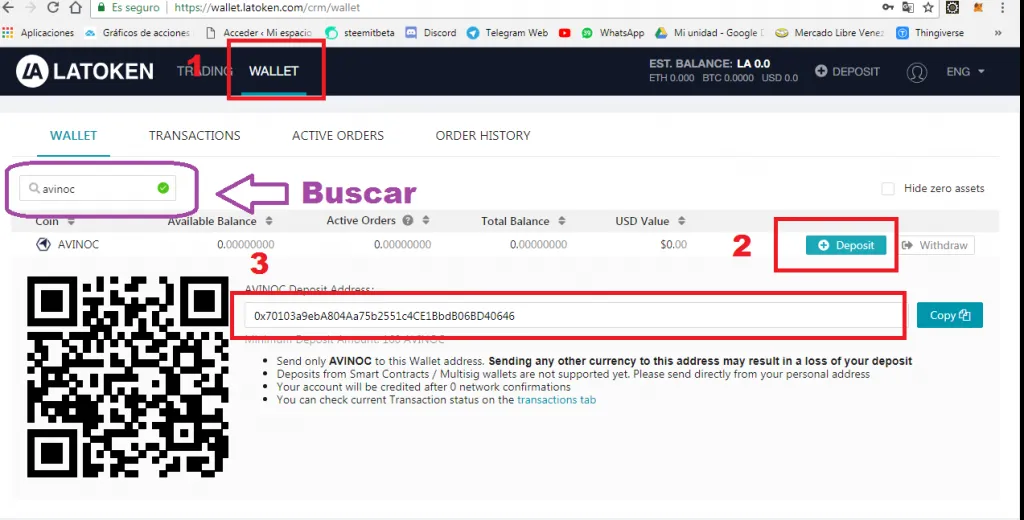
Task: Click the deposit address QR code
Action: coord(127,376)
